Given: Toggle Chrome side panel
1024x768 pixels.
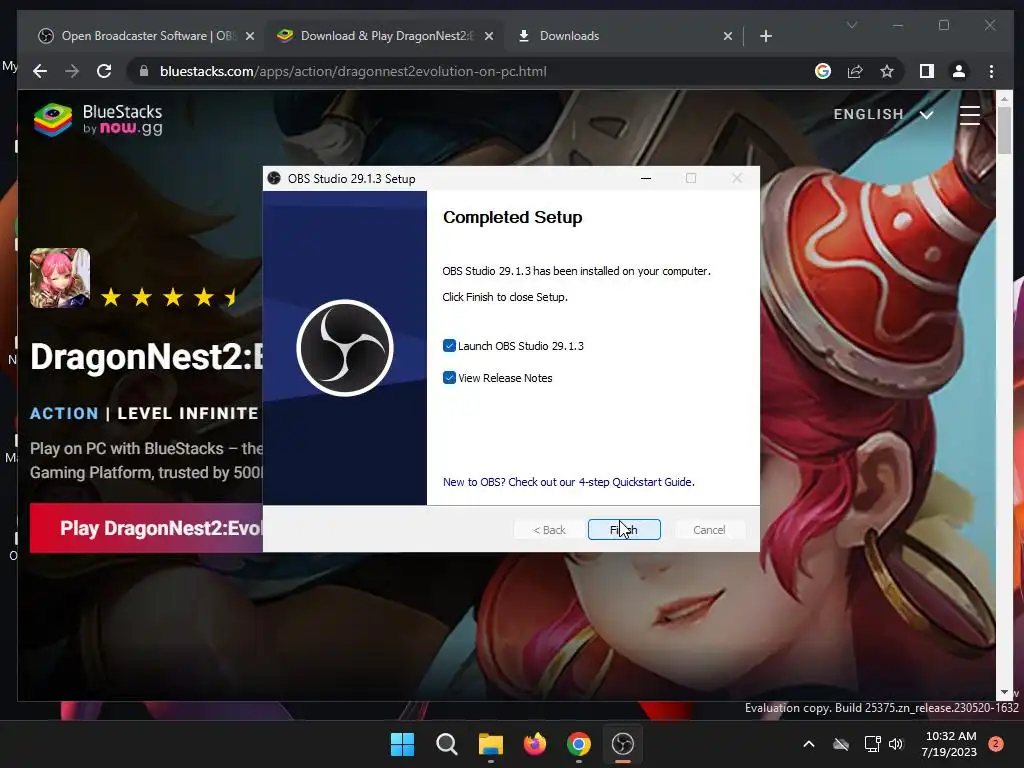Looking at the screenshot, I should tap(927, 71).
